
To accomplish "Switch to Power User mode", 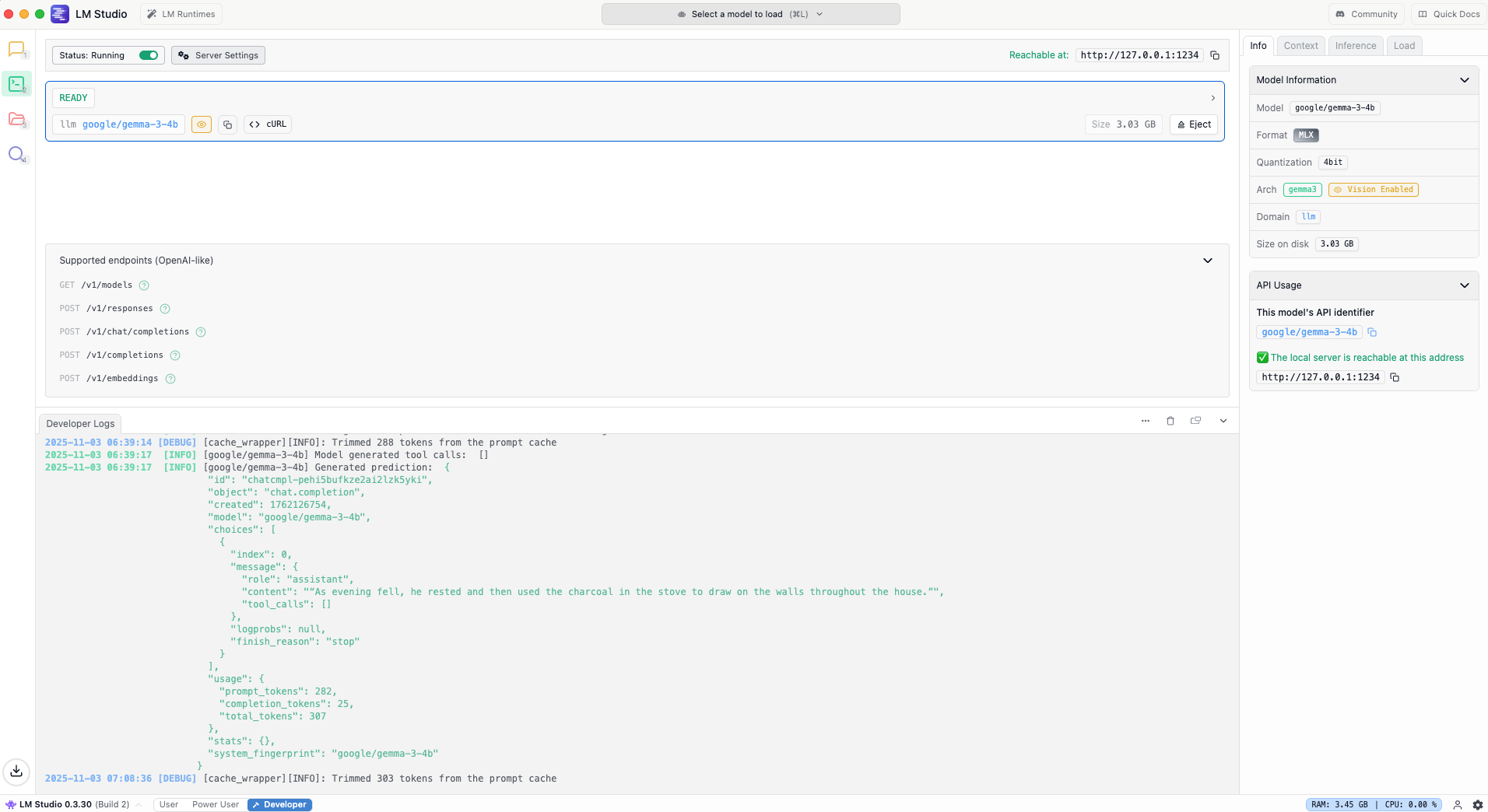I will point(216,805).
